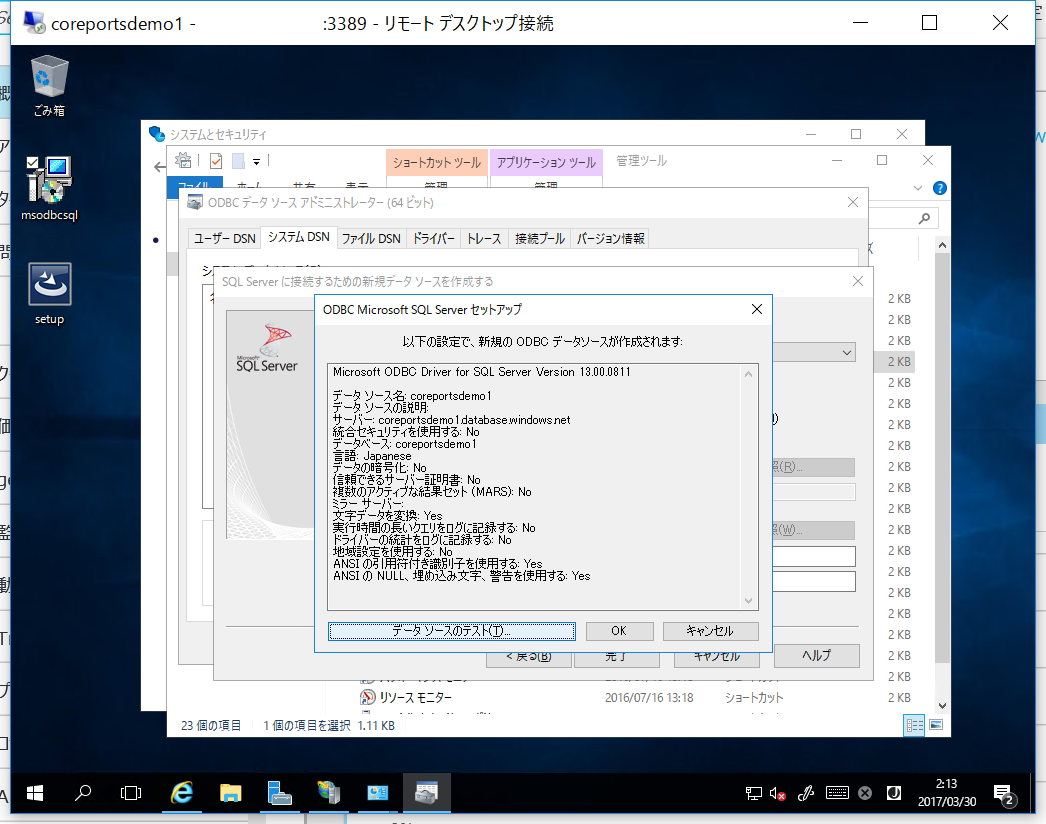Viewport: 1046px width, 824px height.
Task: Click the データ ソースのテスト(T)... button
Action: (x=452, y=631)
